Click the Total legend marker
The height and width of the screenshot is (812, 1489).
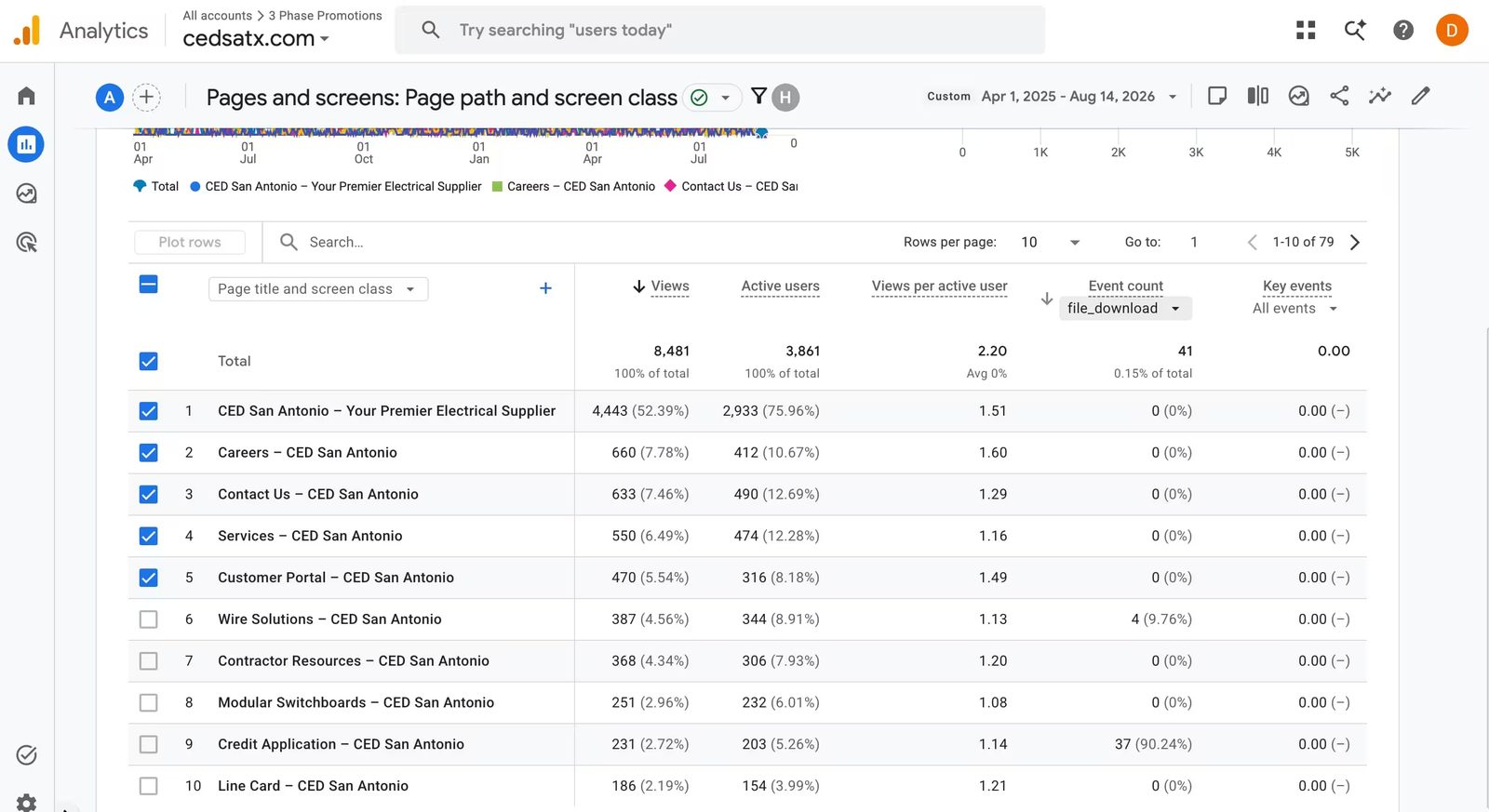tap(140, 186)
